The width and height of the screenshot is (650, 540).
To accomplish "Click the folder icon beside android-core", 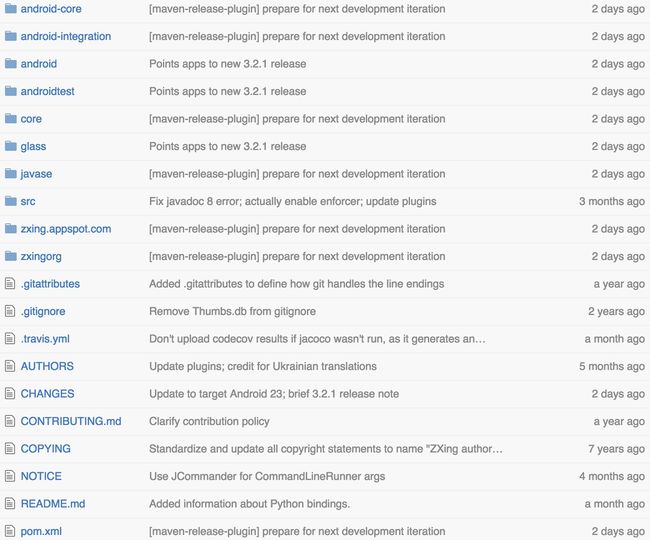I will pyautogui.click(x=10, y=8).
